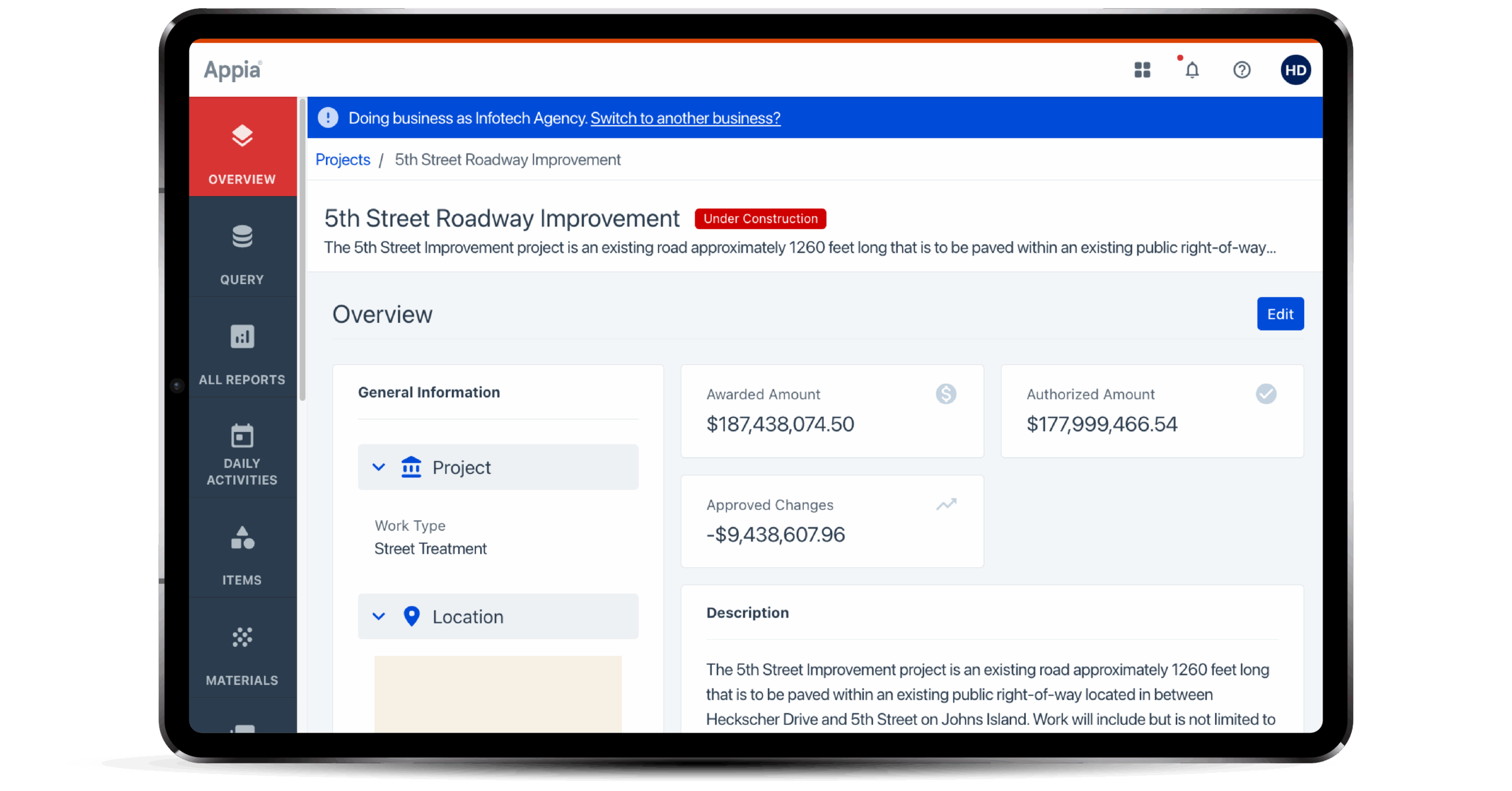Collapse the Location section chevron
This screenshot has height=791, width=1512.
click(x=379, y=616)
